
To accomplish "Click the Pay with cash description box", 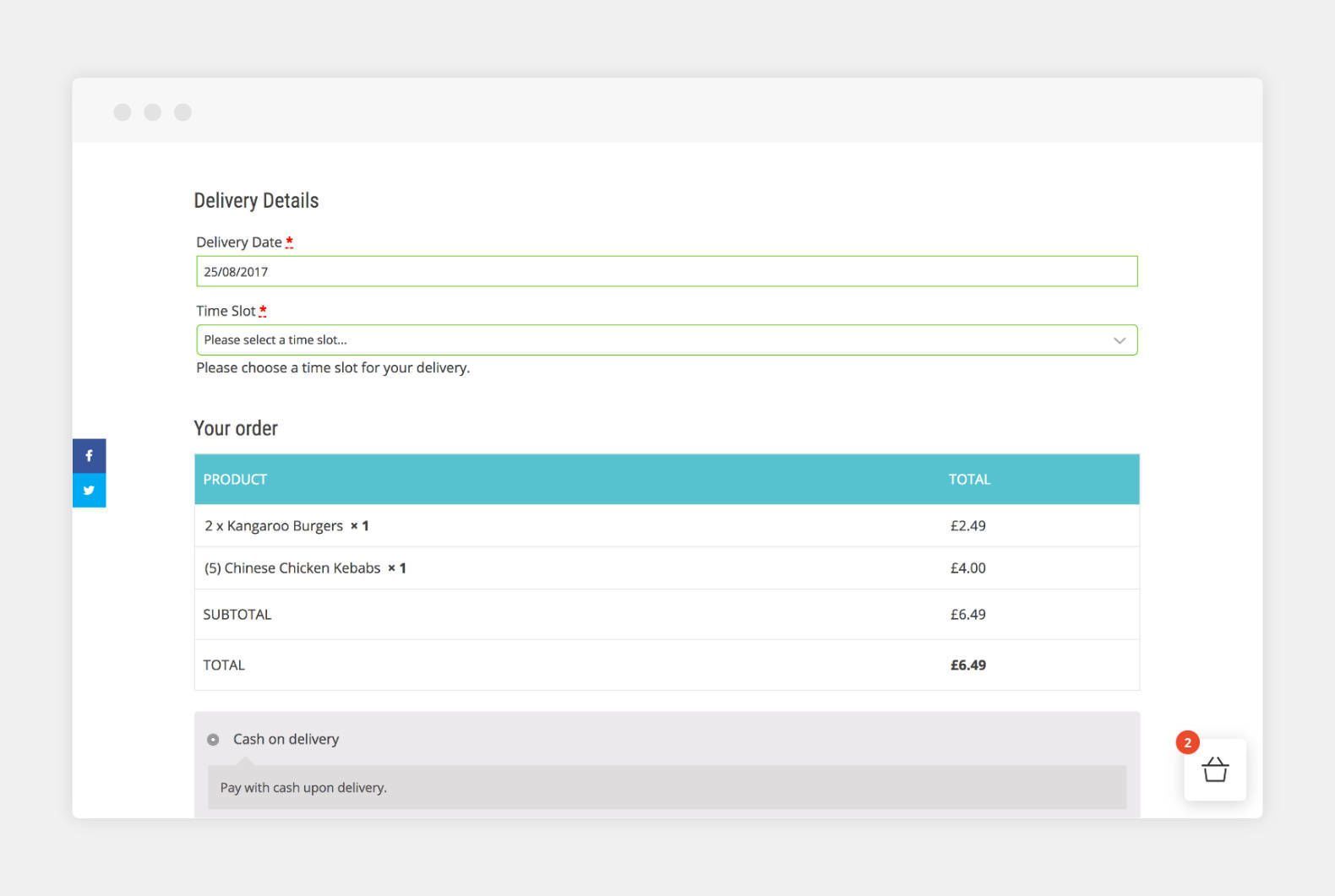I will click(666, 788).
